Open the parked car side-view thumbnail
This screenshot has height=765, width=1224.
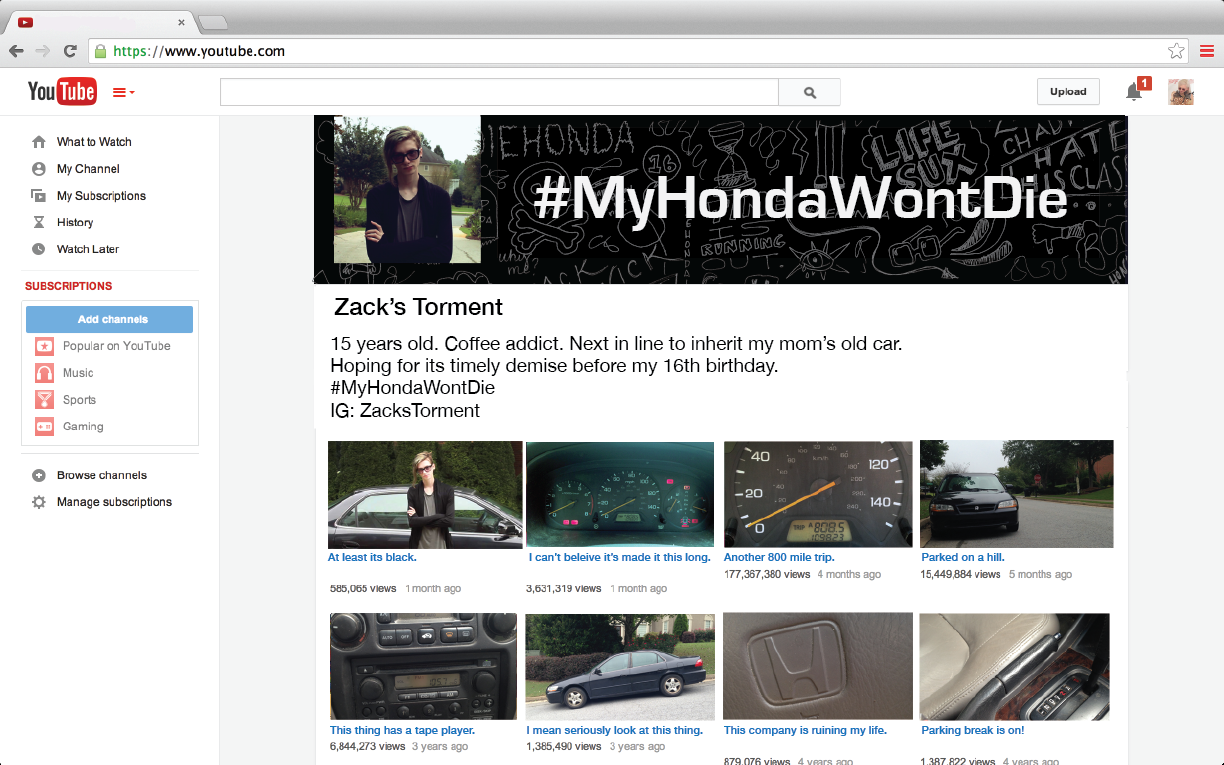[620, 667]
